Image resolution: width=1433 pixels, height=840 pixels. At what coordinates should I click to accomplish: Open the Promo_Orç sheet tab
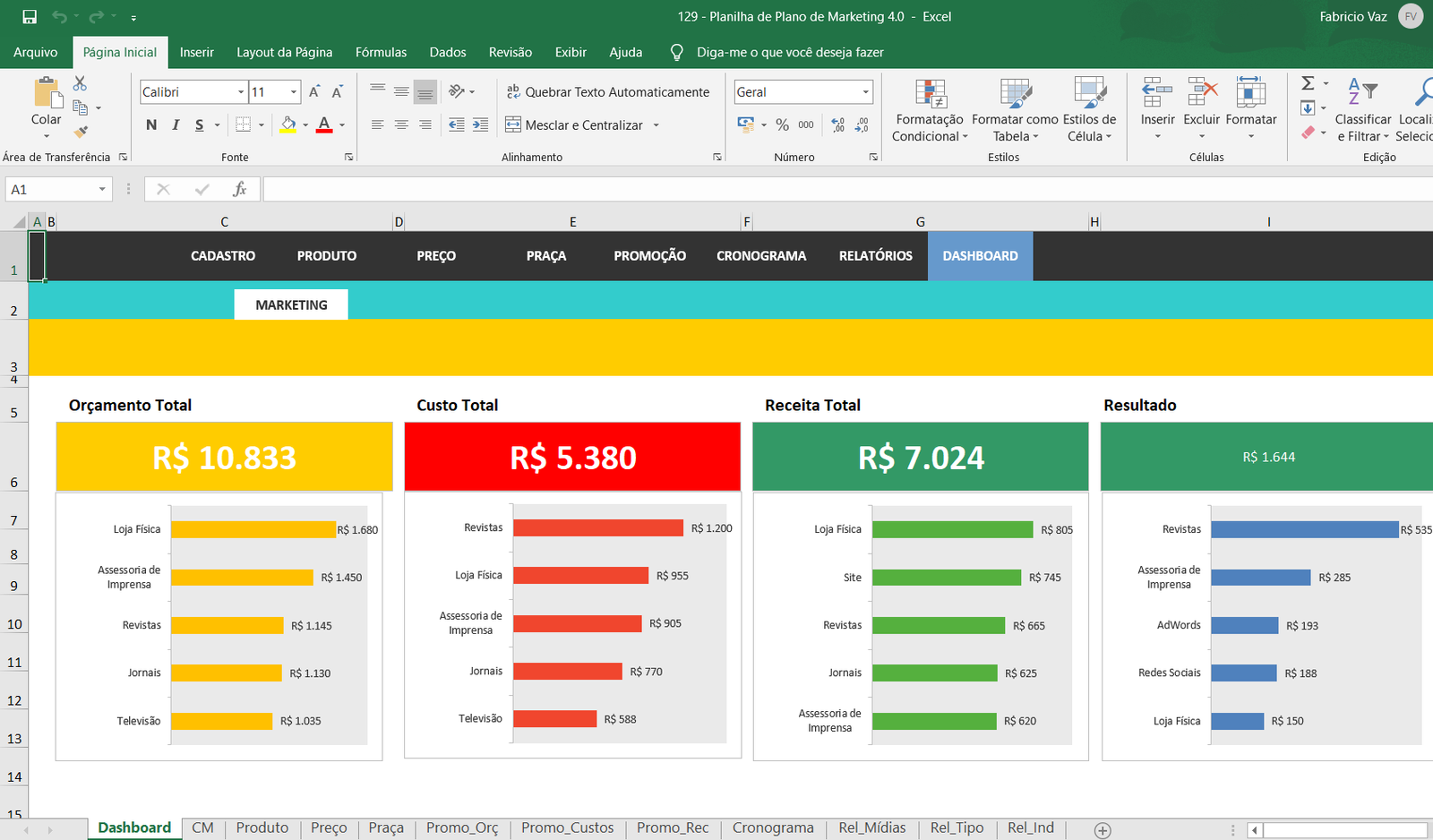pyautogui.click(x=462, y=827)
